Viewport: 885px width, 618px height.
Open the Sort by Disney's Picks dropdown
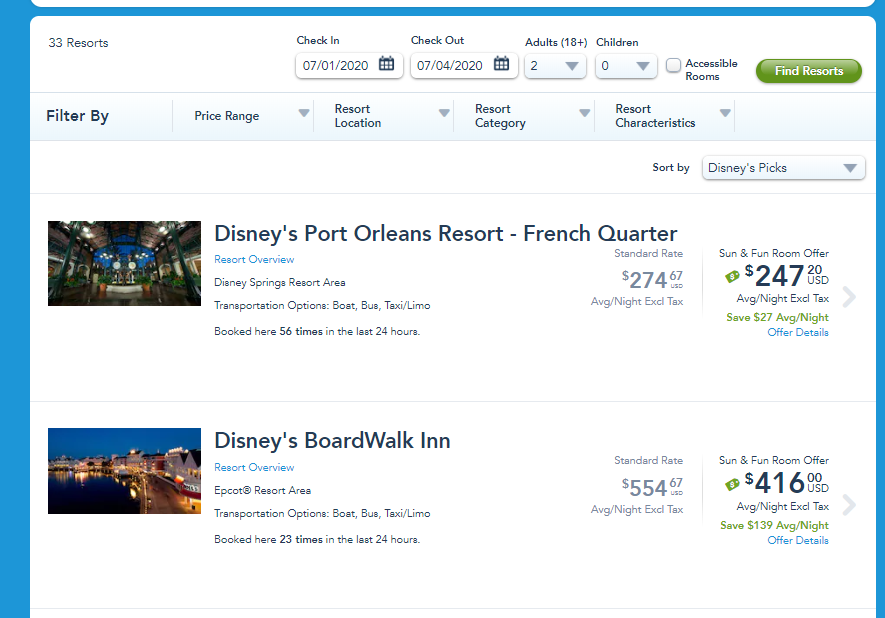pos(783,168)
